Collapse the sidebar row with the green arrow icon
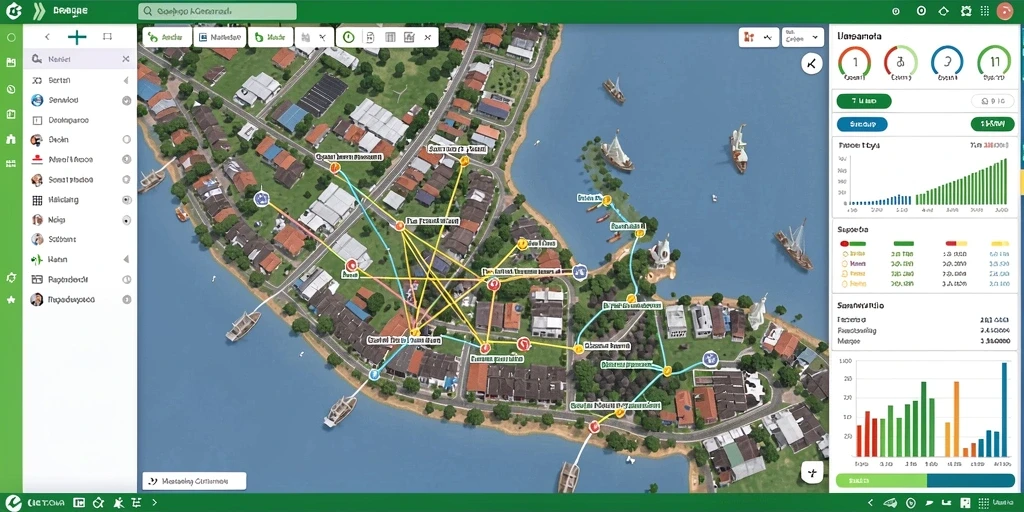 [125, 259]
